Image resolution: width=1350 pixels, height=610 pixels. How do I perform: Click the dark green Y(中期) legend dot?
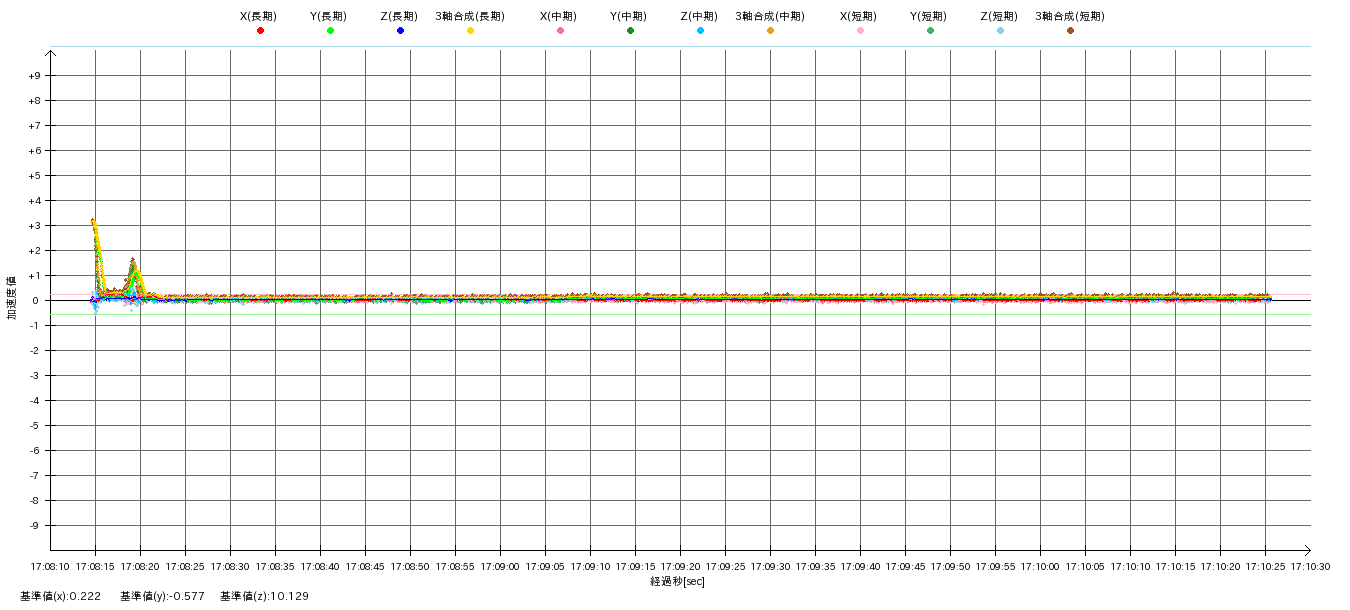point(630,31)
